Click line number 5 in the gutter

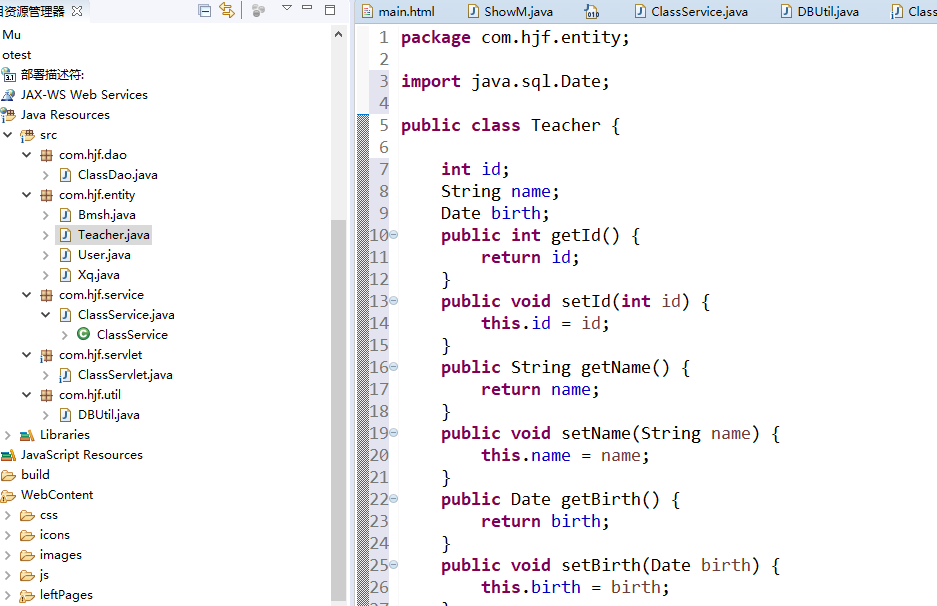click(384, 126)
